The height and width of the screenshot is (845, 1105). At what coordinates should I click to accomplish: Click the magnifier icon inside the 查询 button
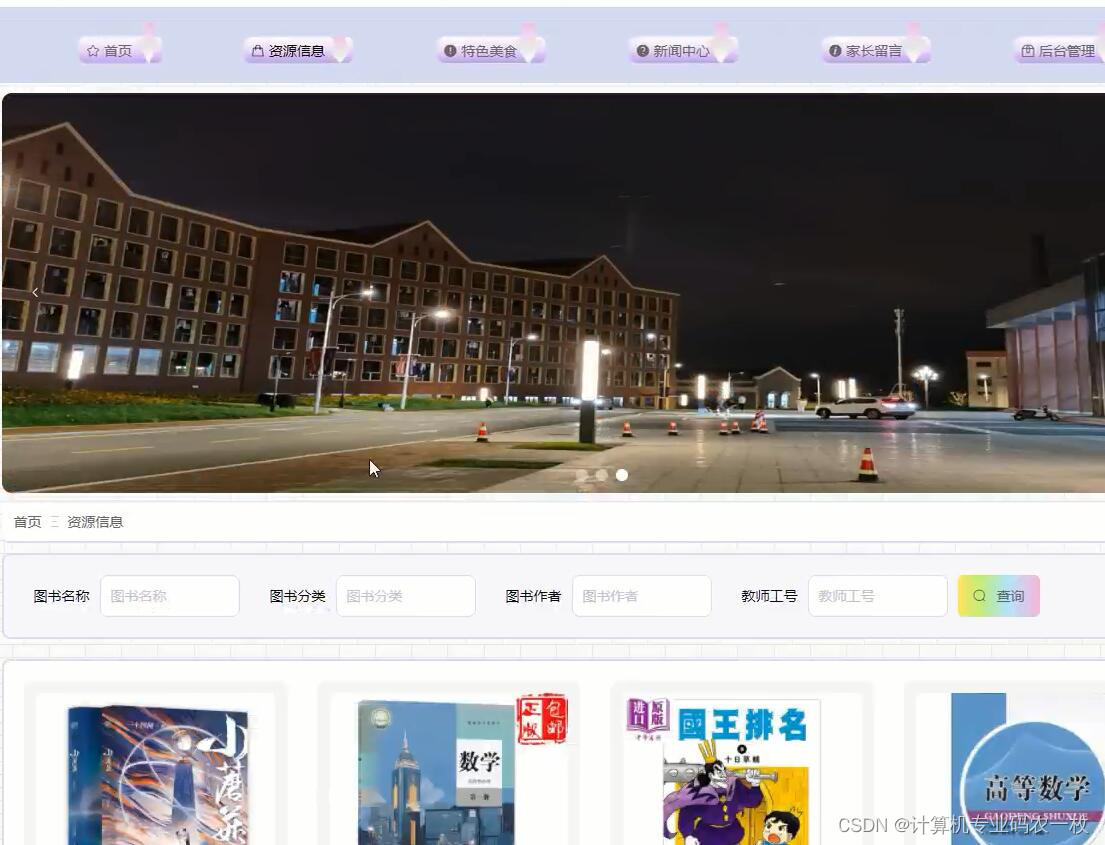pyautogui.click(x=981, y=595)
